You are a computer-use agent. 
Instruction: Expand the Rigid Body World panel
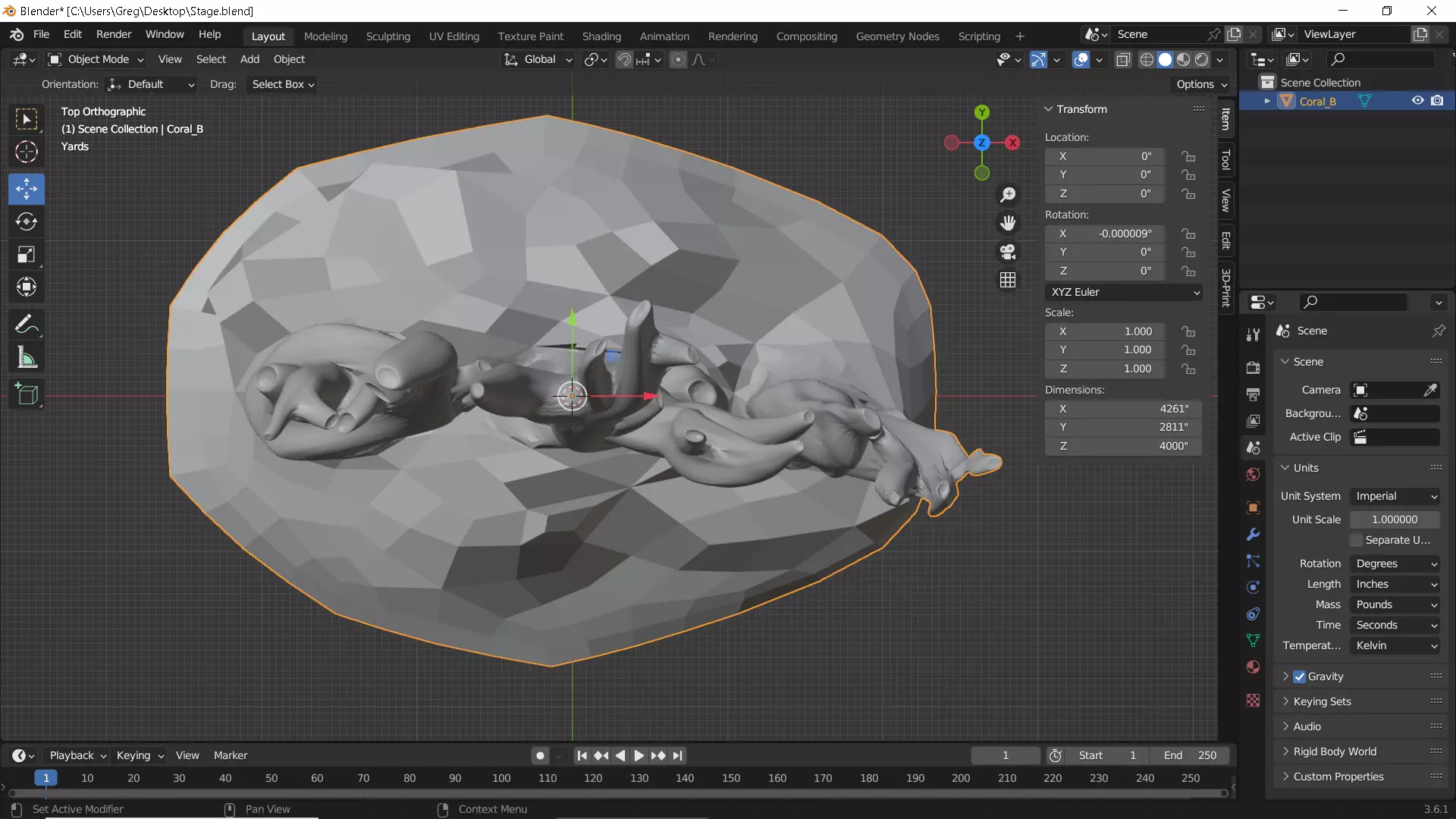(x=1335, y=752)
